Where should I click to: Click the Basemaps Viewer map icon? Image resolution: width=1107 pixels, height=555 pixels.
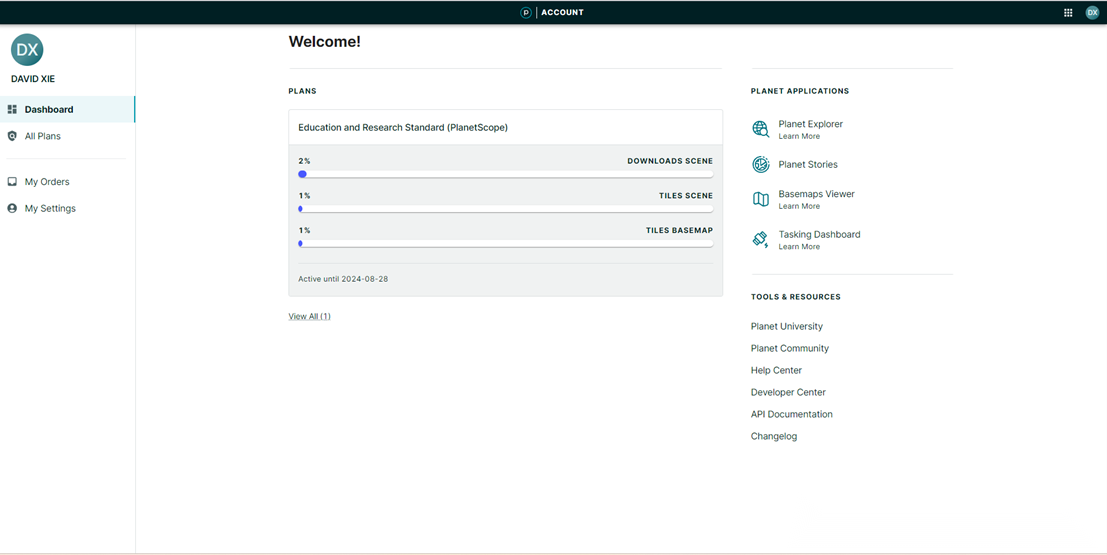(760, 199)
